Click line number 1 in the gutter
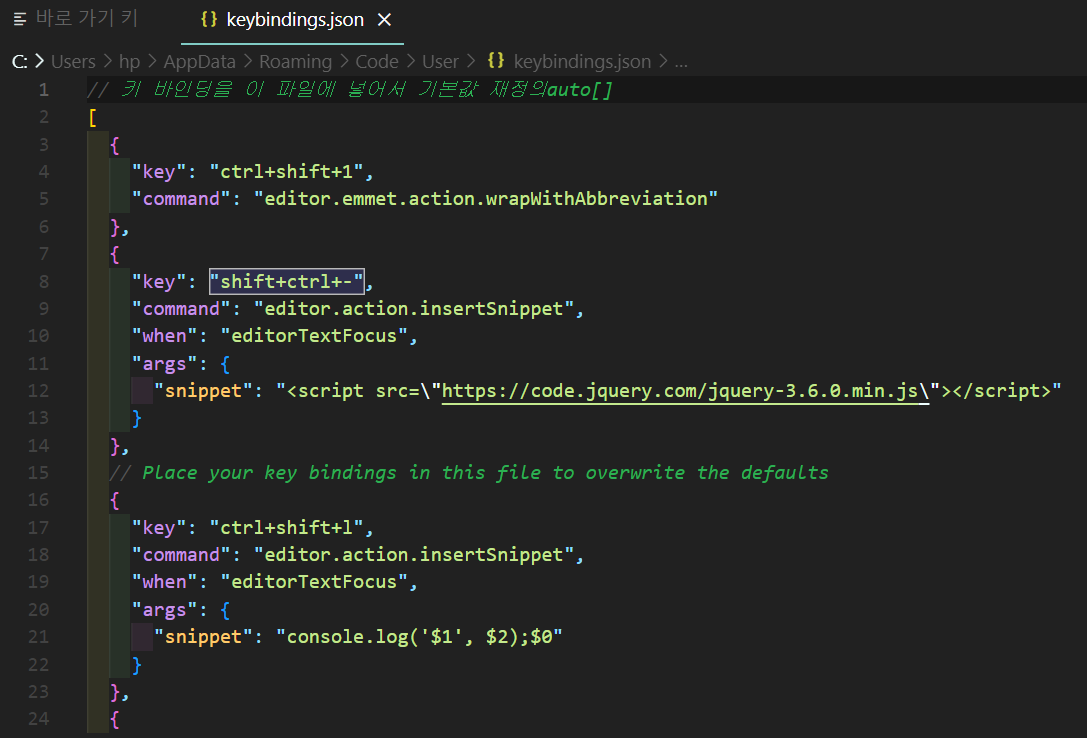 point(44,89)
